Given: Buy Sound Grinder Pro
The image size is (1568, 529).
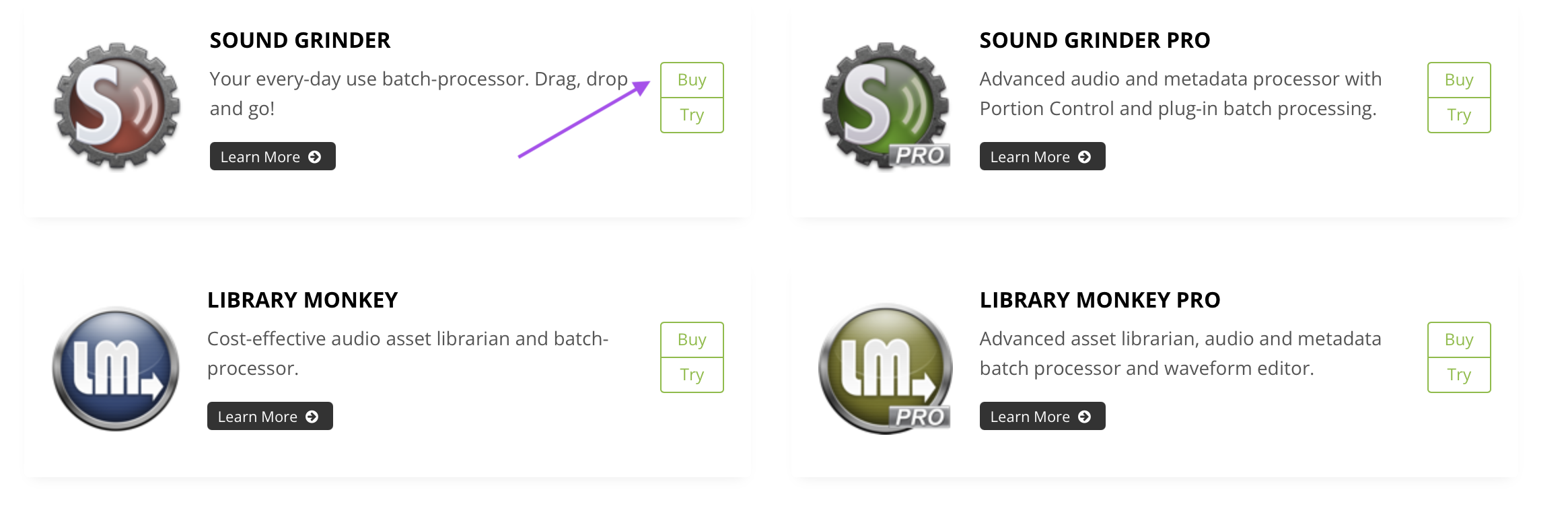Looking at the screenshot, I should click(x=1458, y=79).
